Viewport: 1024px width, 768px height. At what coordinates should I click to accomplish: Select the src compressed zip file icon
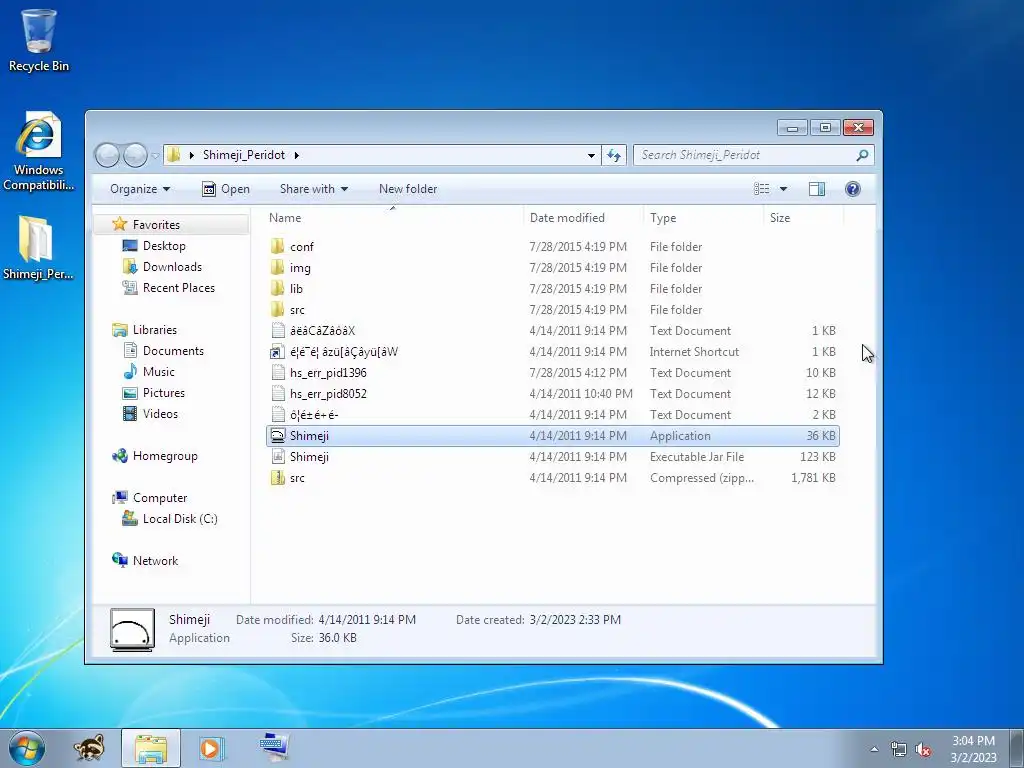278,477
